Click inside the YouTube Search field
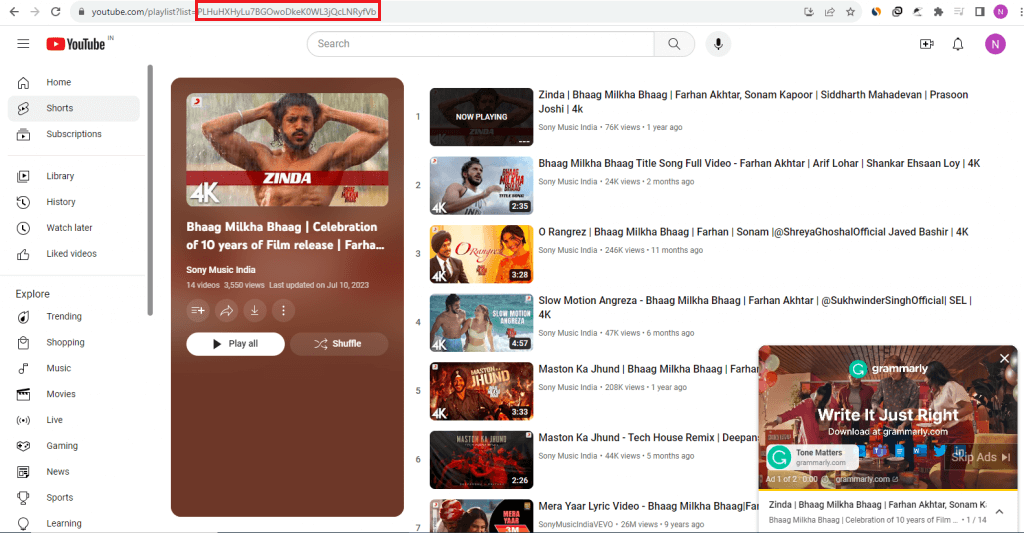The width and height of the screenshot is (1024, 533). pos(480,44)
